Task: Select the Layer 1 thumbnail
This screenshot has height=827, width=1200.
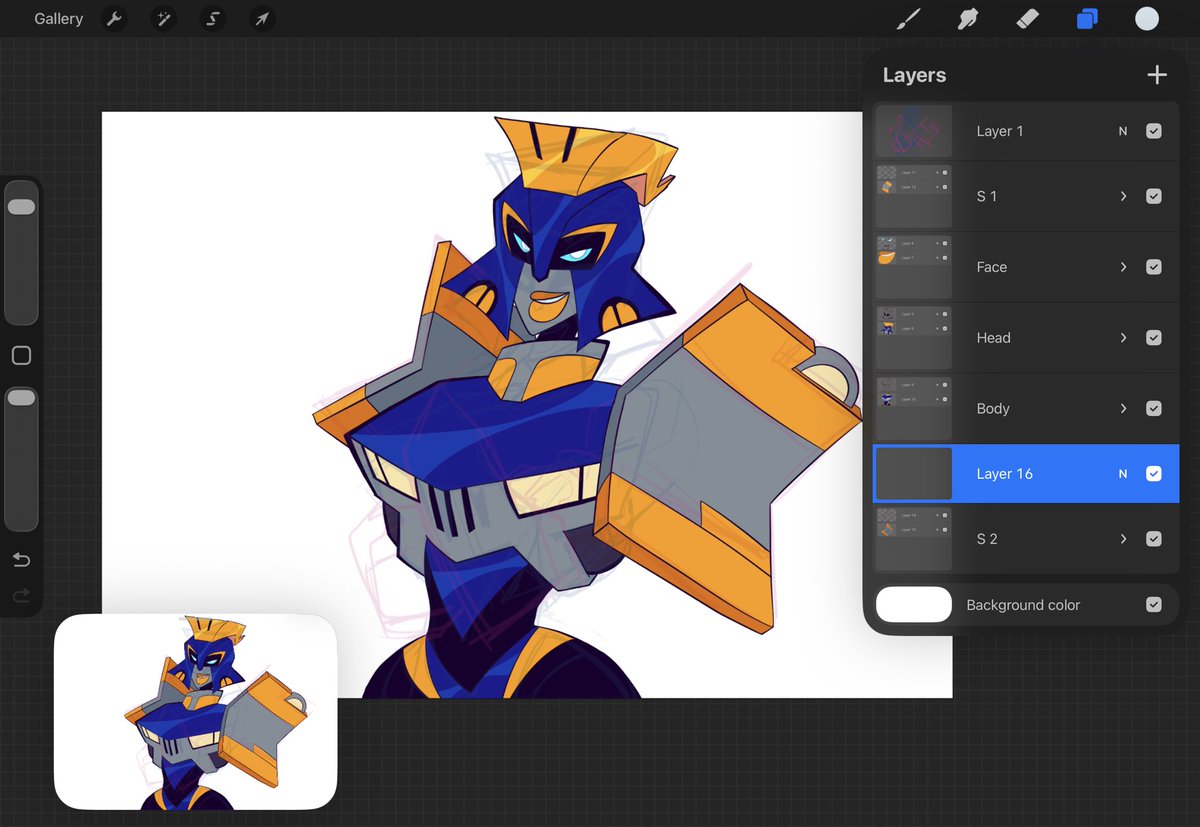Action: coord(914,131)
